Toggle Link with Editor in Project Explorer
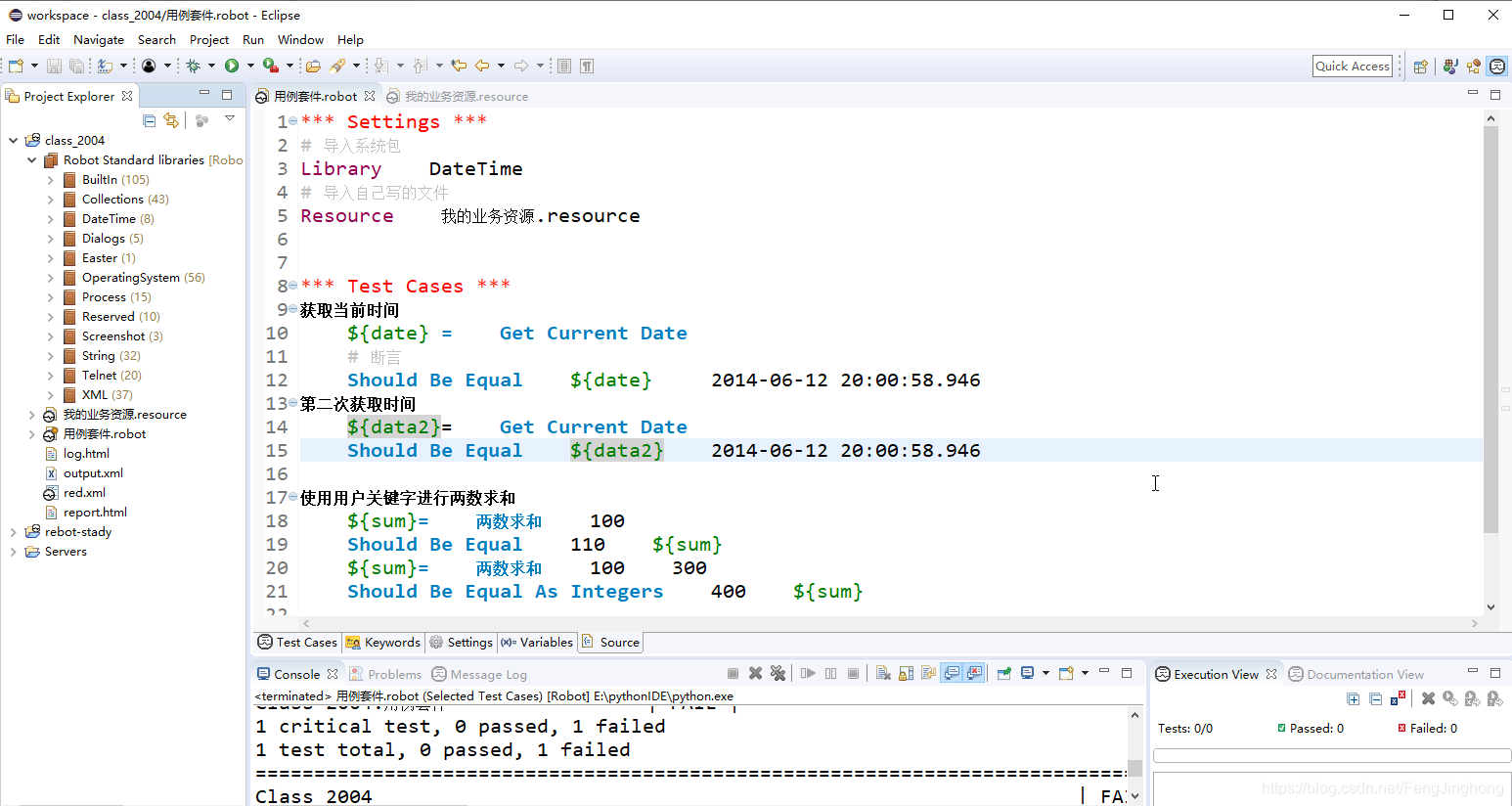This screenshot has width=1512, height=806. pos(171,120)
